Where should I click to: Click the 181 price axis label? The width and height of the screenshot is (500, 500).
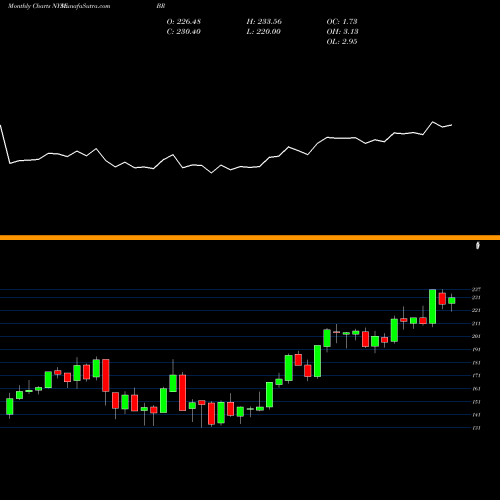click(476, 363)
